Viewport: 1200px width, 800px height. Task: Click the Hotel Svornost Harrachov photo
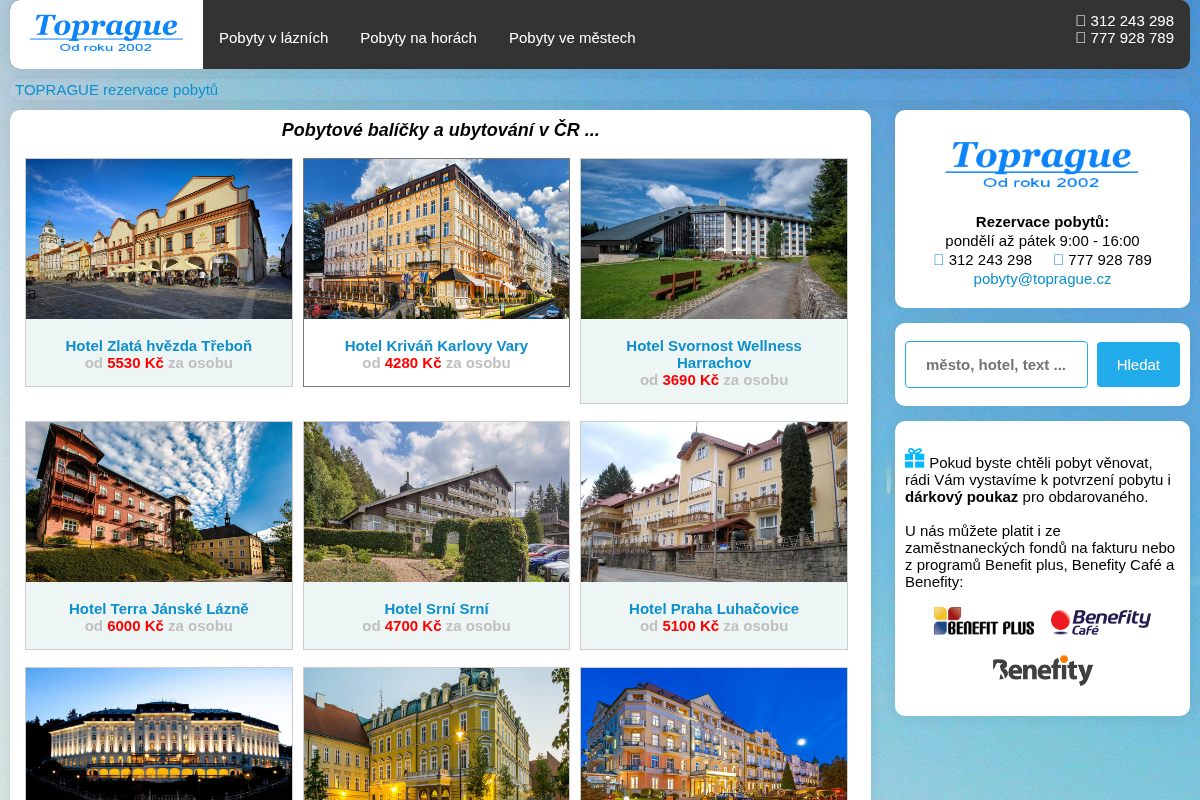pyautogui.click(x=714, y=239)
